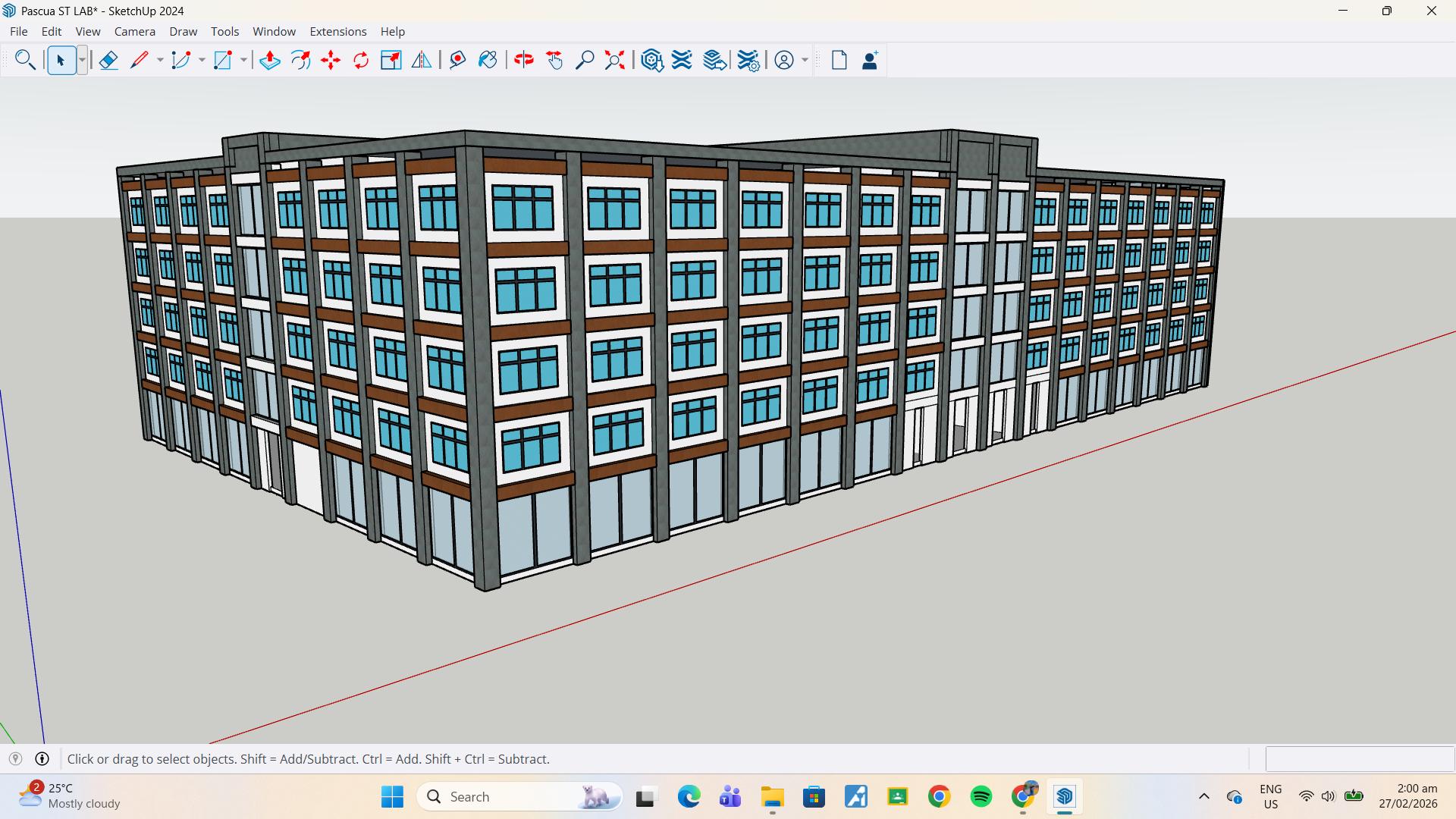This screenshot has height=819, width=1456.
Task: Select the Rotate tool
Action: pos(361,60)
